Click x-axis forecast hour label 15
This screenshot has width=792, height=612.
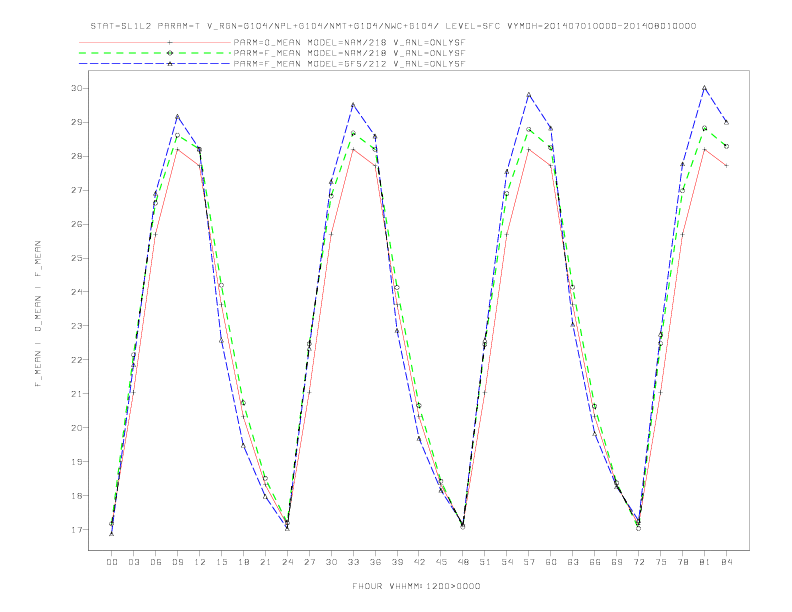click(221, 562)
